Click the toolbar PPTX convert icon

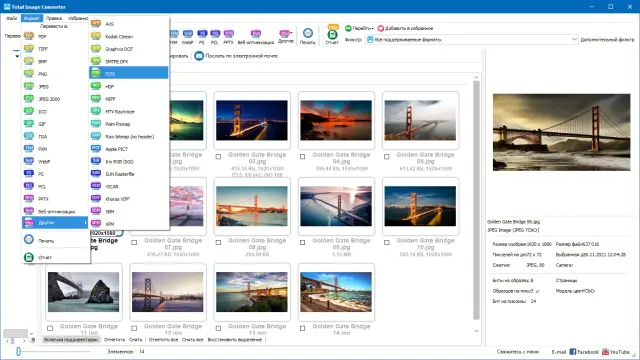229,37
